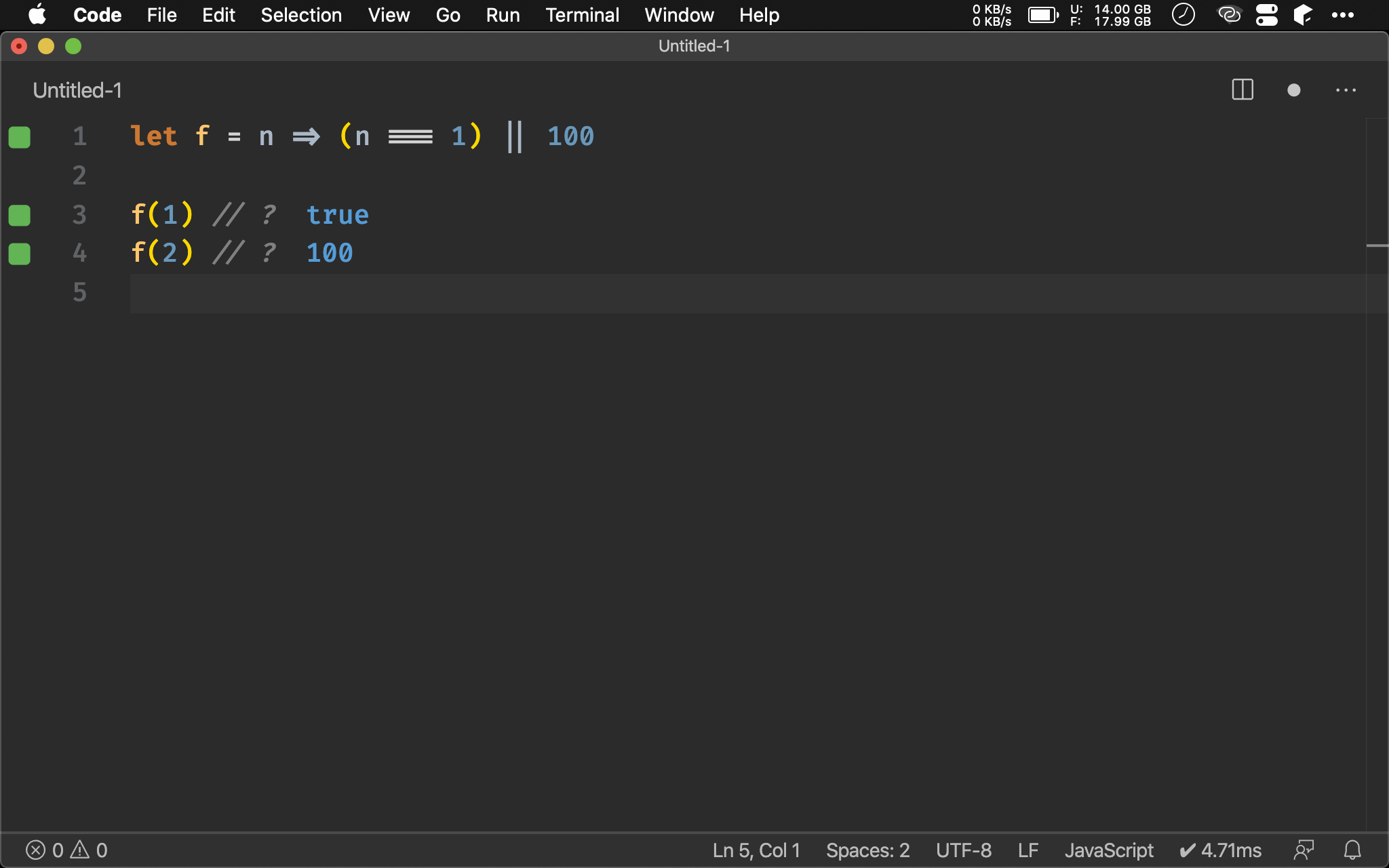Click the green coverage marker on line 4

[x=19, y=254]
